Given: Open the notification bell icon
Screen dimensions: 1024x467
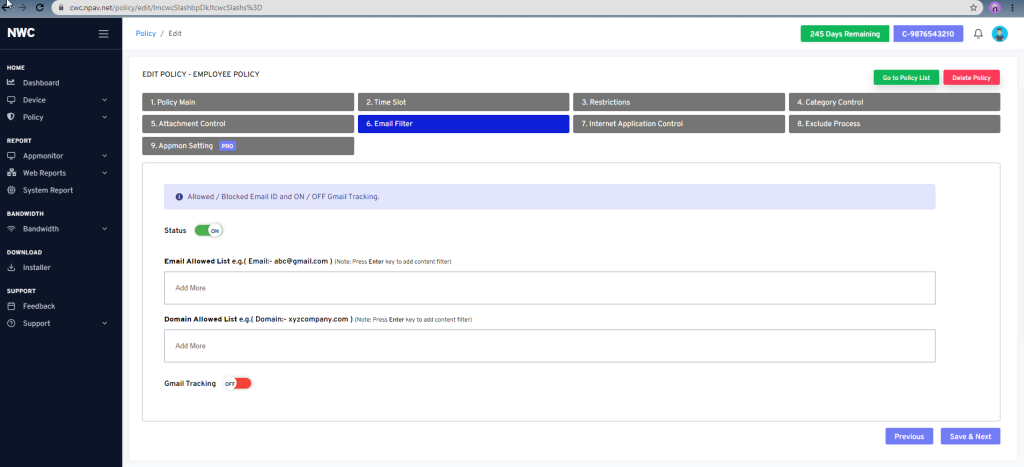Looking at the screenshot, I should pos(978,34).
